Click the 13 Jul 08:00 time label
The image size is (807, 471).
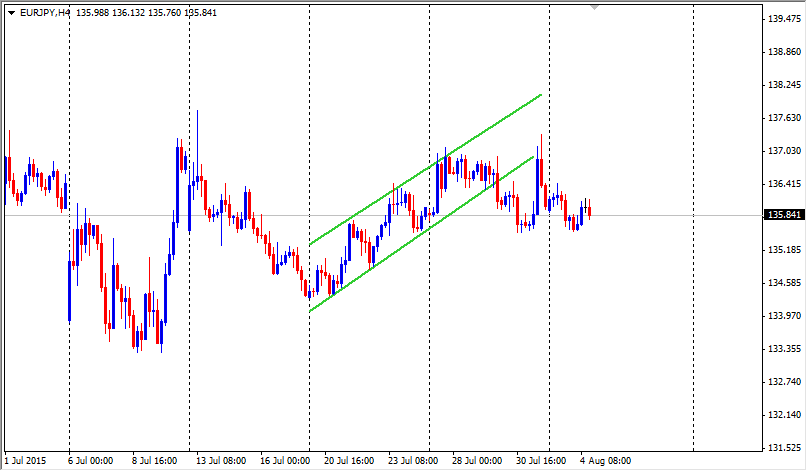pyautogui.click(x=221, y=461)
